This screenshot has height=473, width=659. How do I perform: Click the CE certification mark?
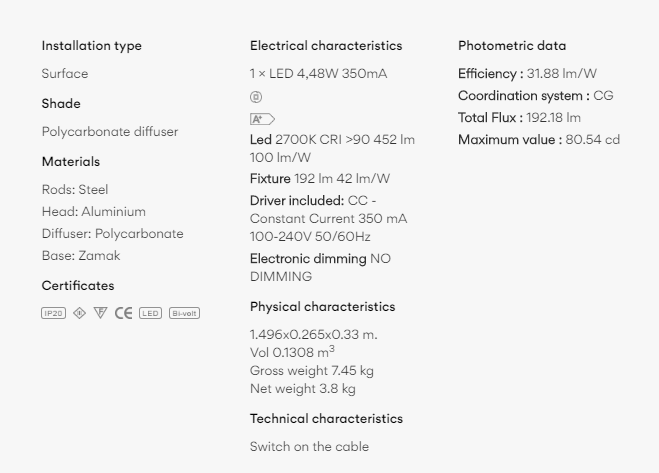123,313
